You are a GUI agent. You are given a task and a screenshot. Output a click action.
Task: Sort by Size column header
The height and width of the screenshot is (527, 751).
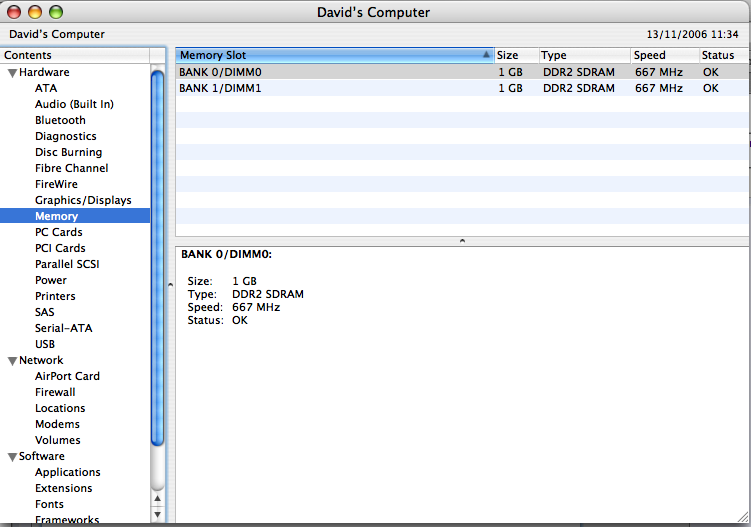click(x=516, y=55)
